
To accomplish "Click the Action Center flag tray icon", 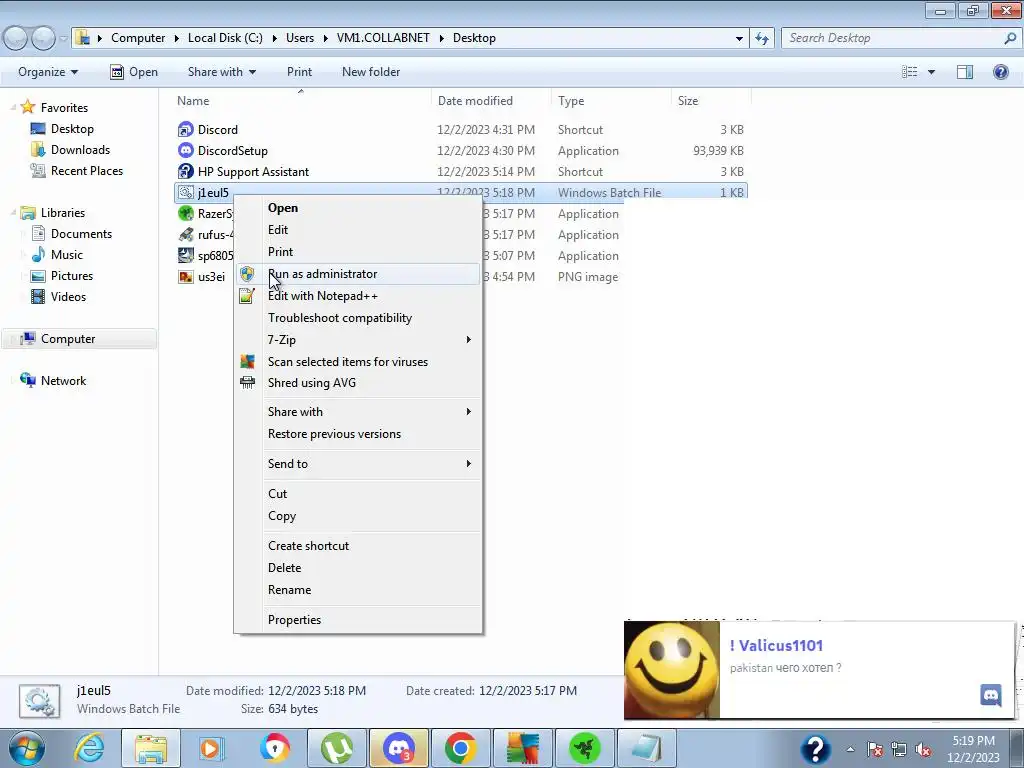I will [x=875, y=750].
